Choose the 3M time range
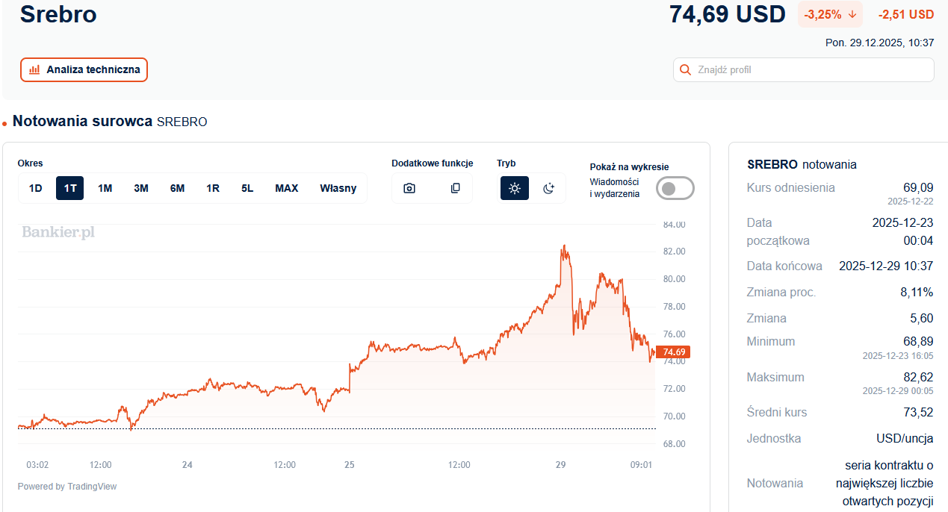The height and width of the screenshot is (512, 948). pyautogui.click(x=141, y=188)
